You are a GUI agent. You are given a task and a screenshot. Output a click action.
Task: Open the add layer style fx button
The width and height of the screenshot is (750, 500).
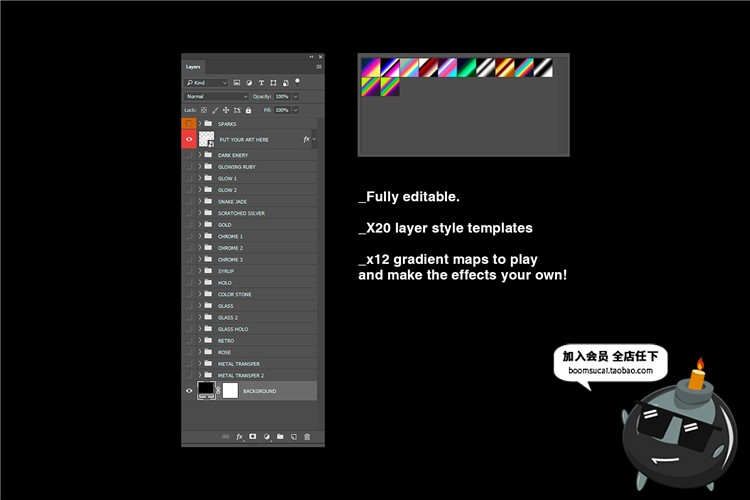(239, 437)
